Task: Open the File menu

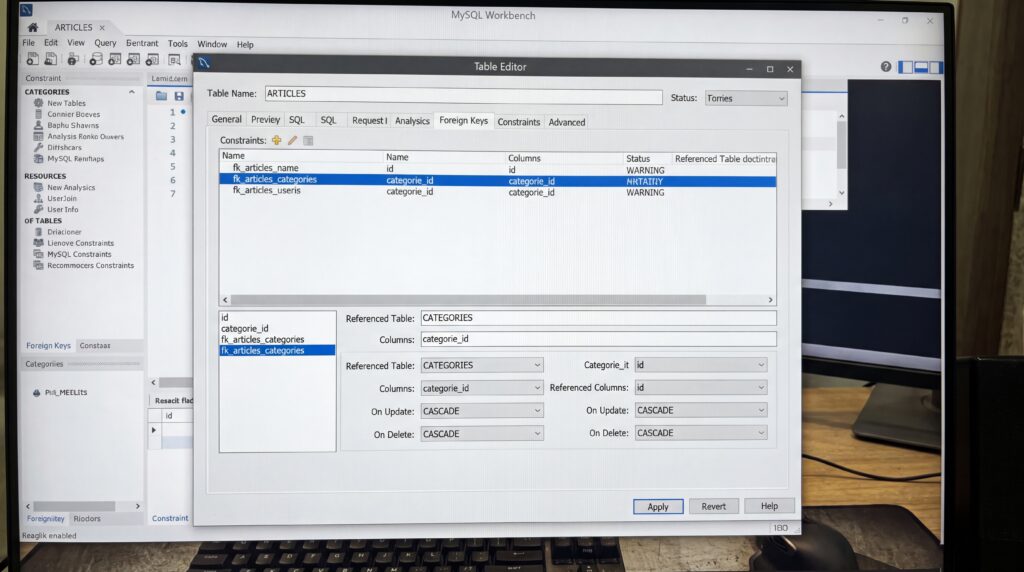Action: tap(29, 43)
